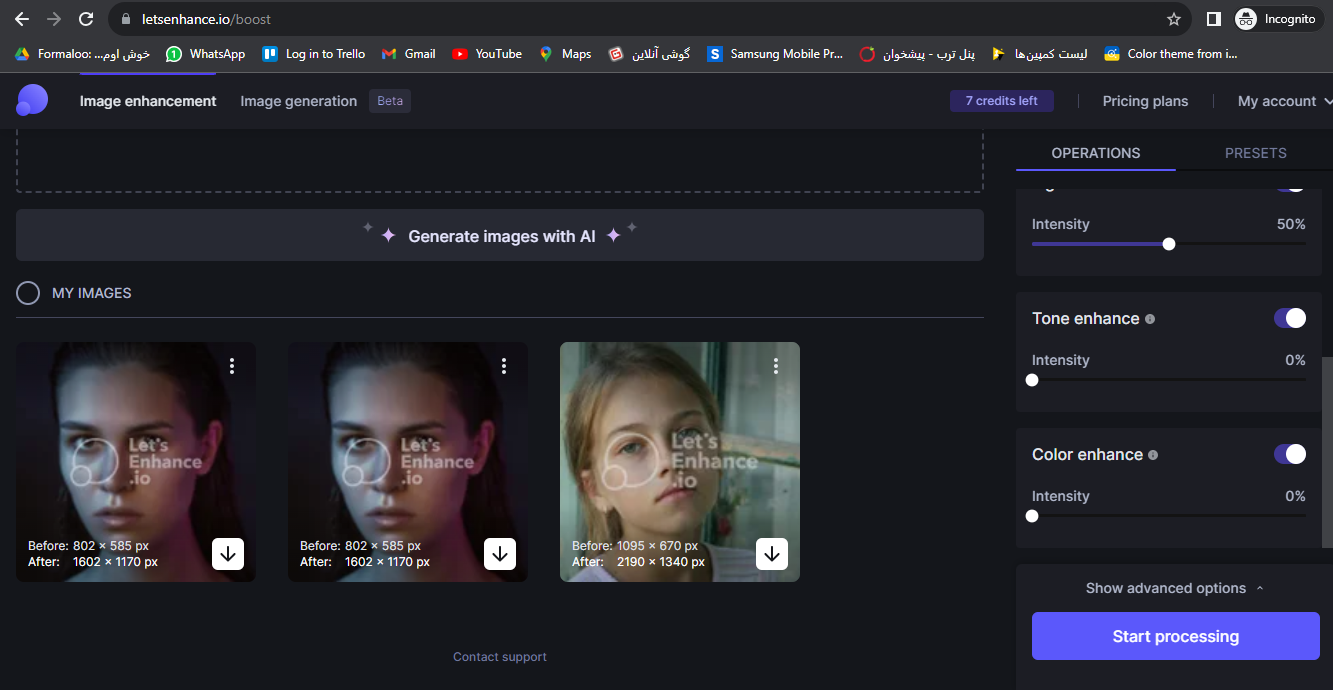Open the first image's three-dot menu

click(x=232, y=367)
